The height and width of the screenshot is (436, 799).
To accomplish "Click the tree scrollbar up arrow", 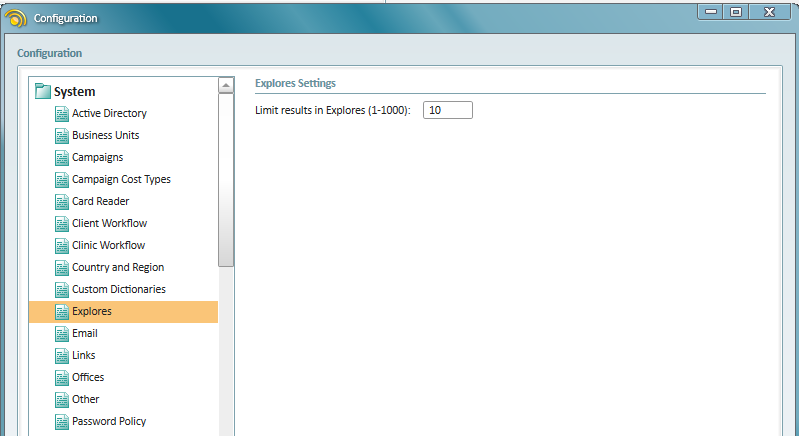I will [226, 85].
